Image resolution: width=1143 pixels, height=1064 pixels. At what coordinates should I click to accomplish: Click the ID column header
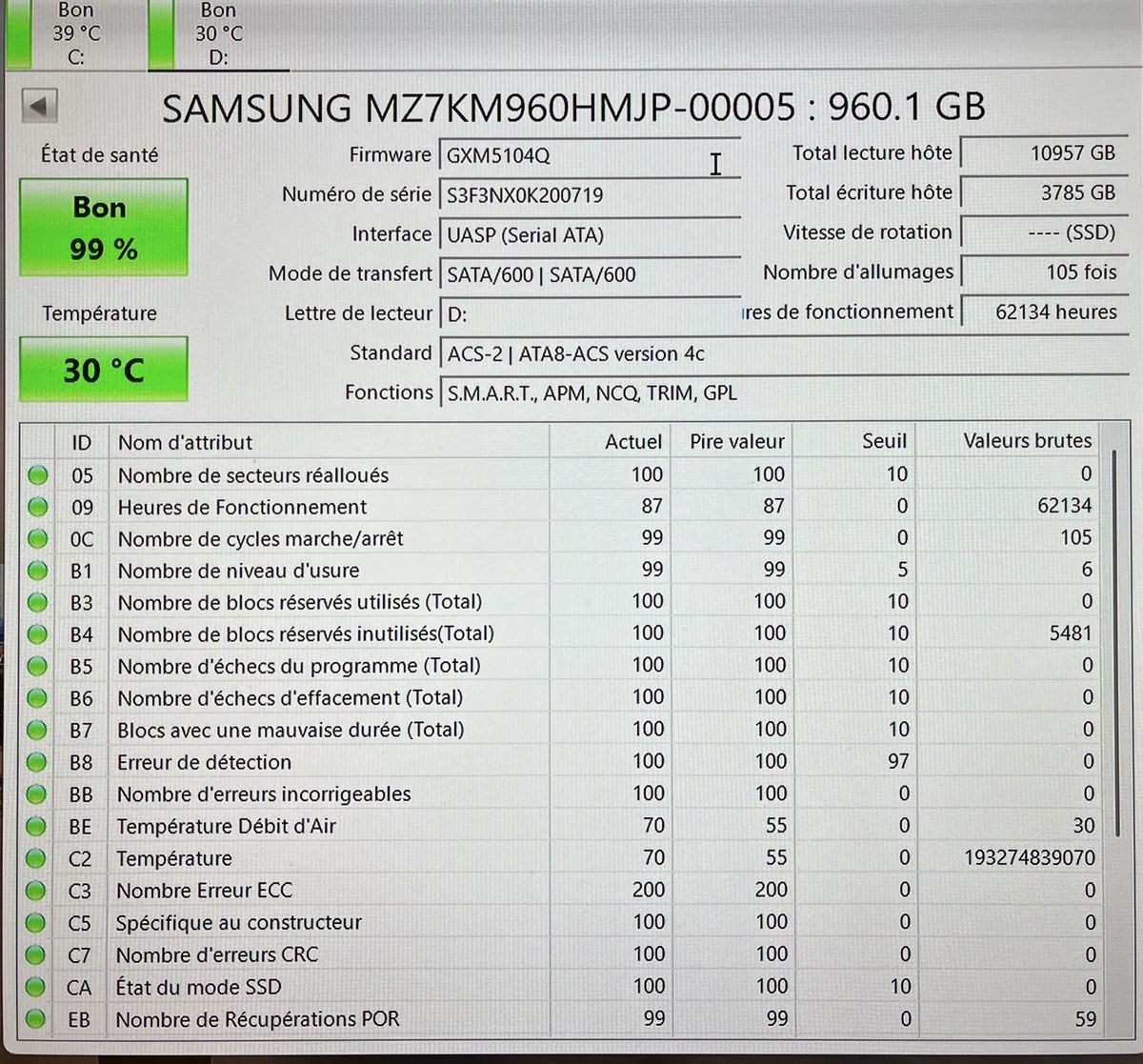point(82,442)
